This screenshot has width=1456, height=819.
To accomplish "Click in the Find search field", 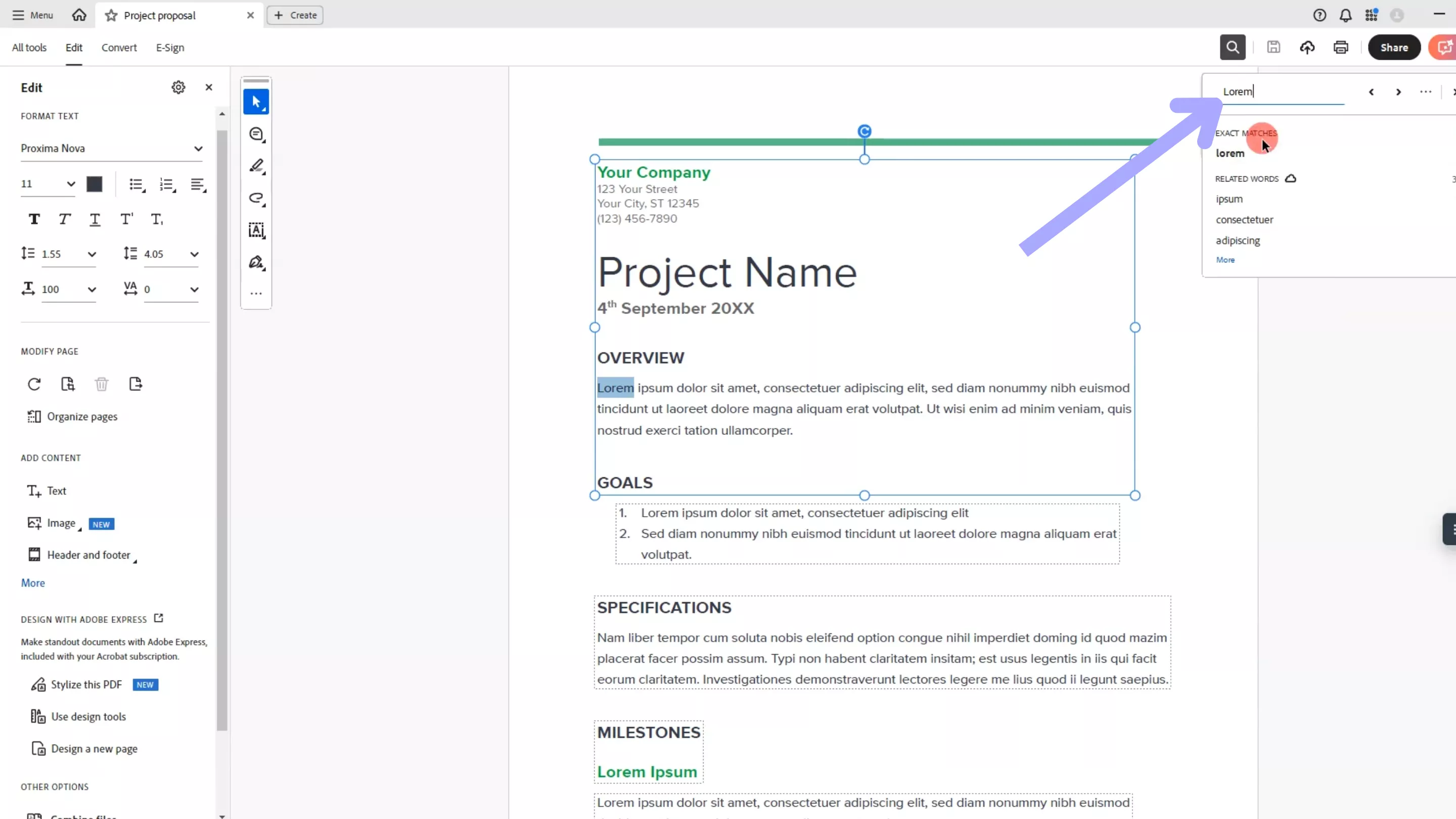I will pos(1283,92).
